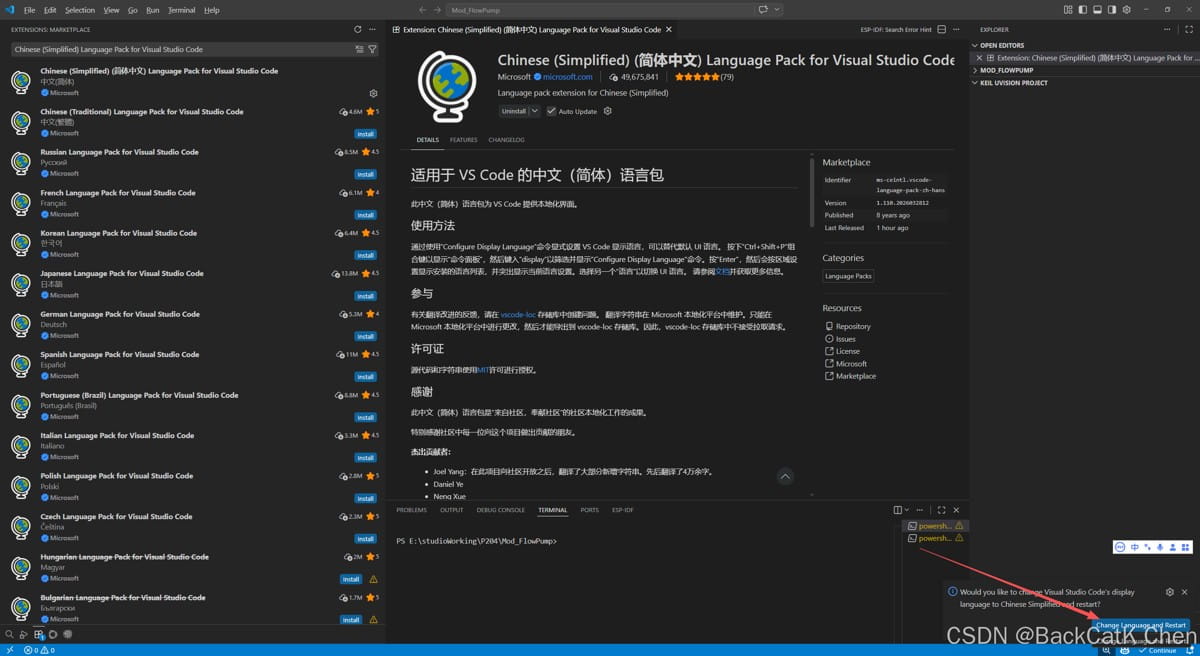Clear the extensions search results icon
The width and height of the screenshot is (1200, 656).
(x=360, y=49)
